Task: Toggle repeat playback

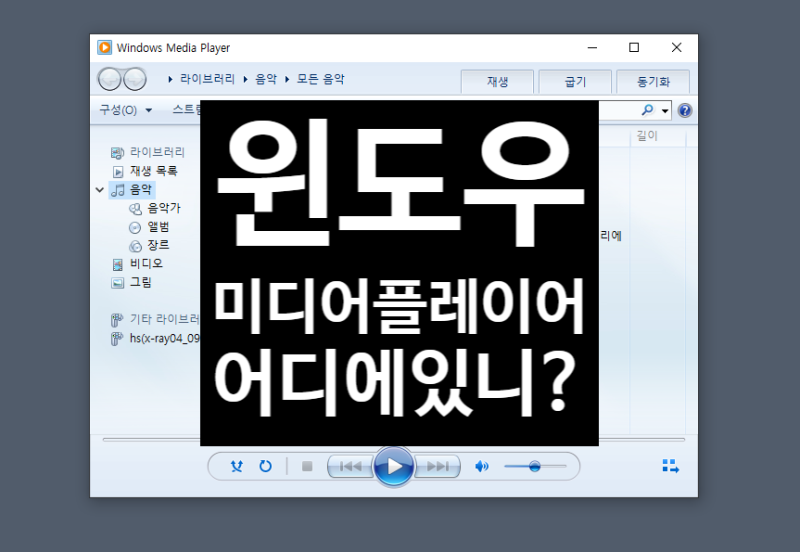Action: (265, 466)
